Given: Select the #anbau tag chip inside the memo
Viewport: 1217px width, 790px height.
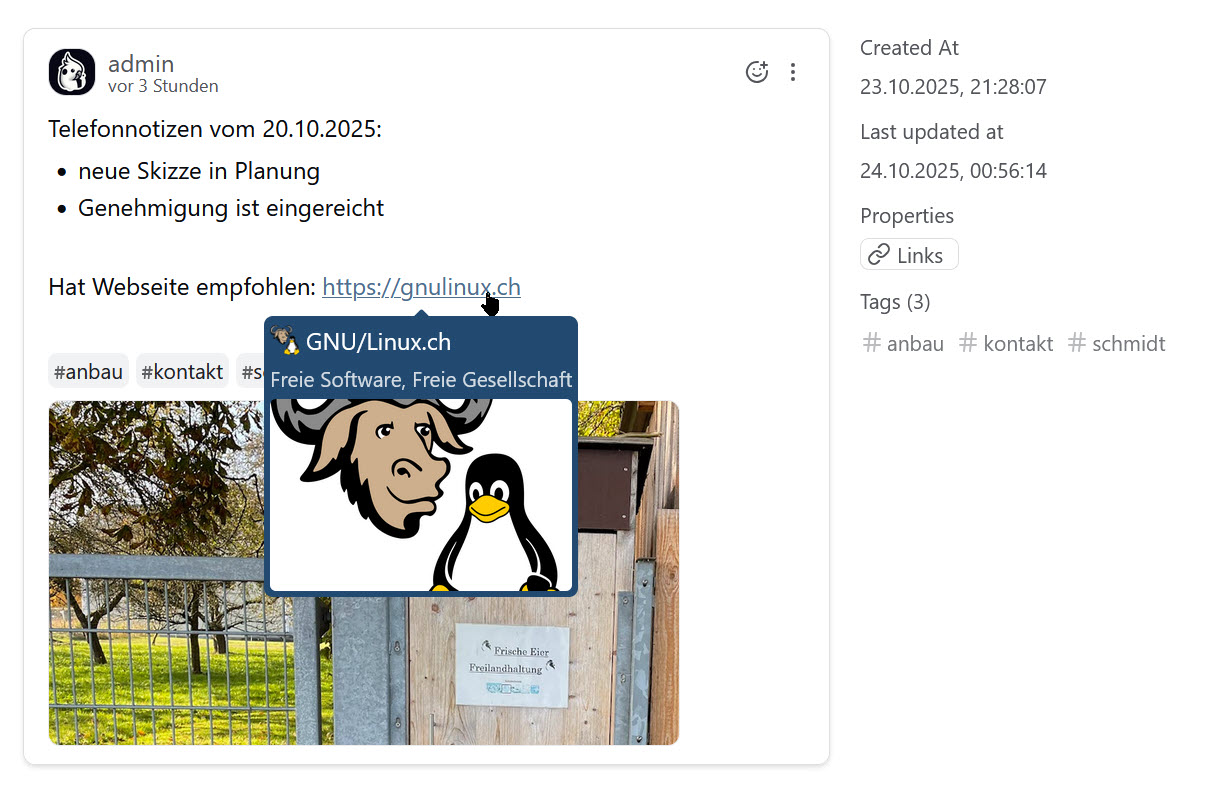Looking at the screenshot, I should click(88, 372).
